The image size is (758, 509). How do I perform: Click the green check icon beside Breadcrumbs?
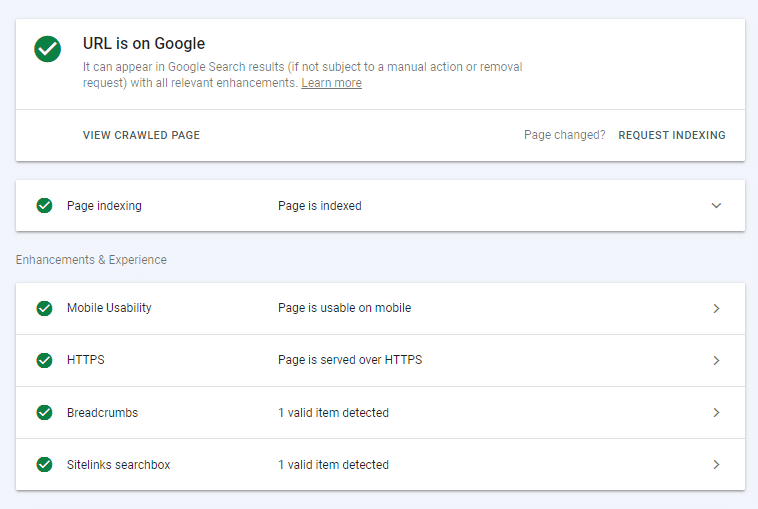[x=44, y=412]
